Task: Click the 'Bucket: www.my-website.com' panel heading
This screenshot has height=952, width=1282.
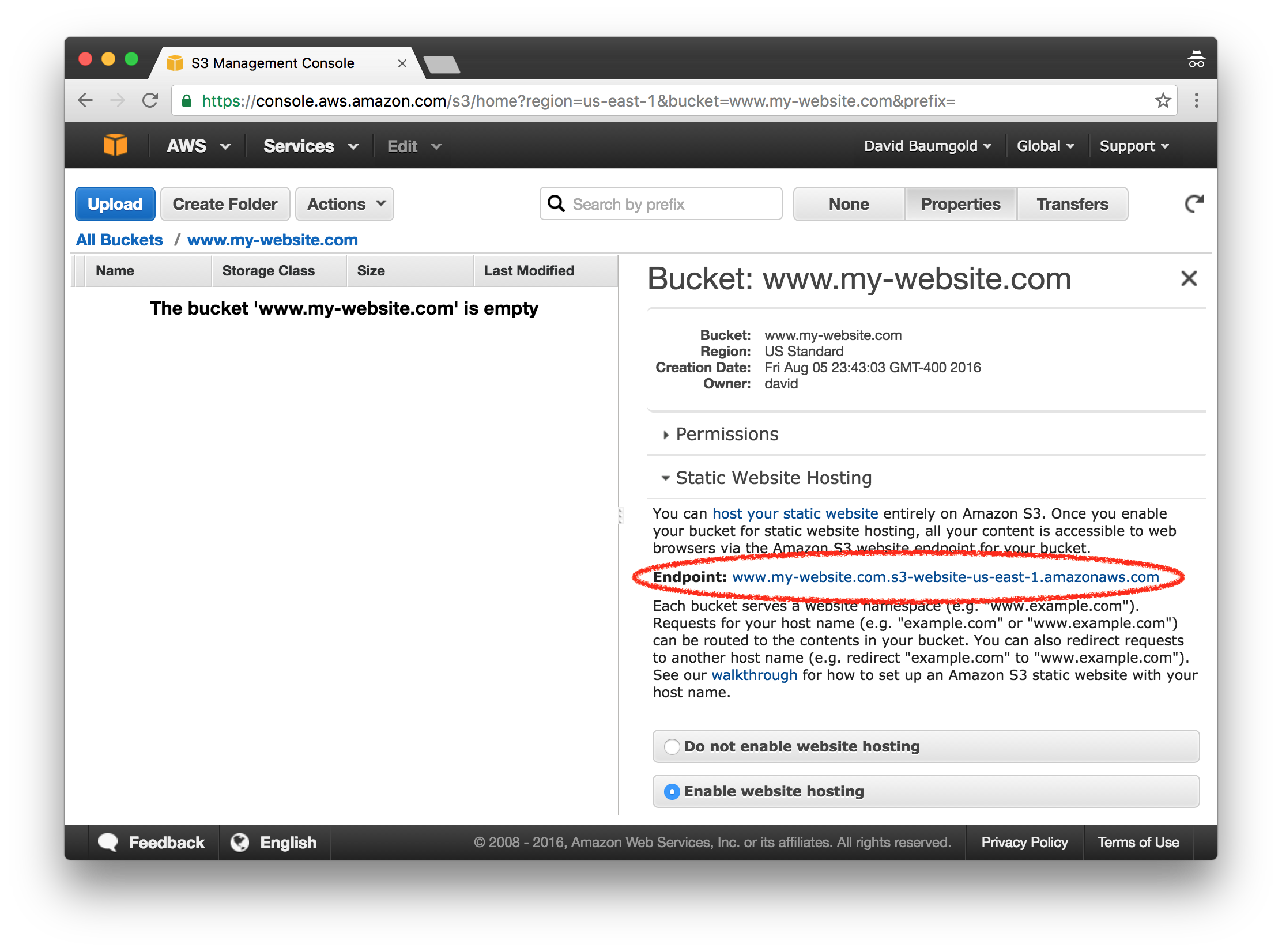Action: (x=859, y=279)
